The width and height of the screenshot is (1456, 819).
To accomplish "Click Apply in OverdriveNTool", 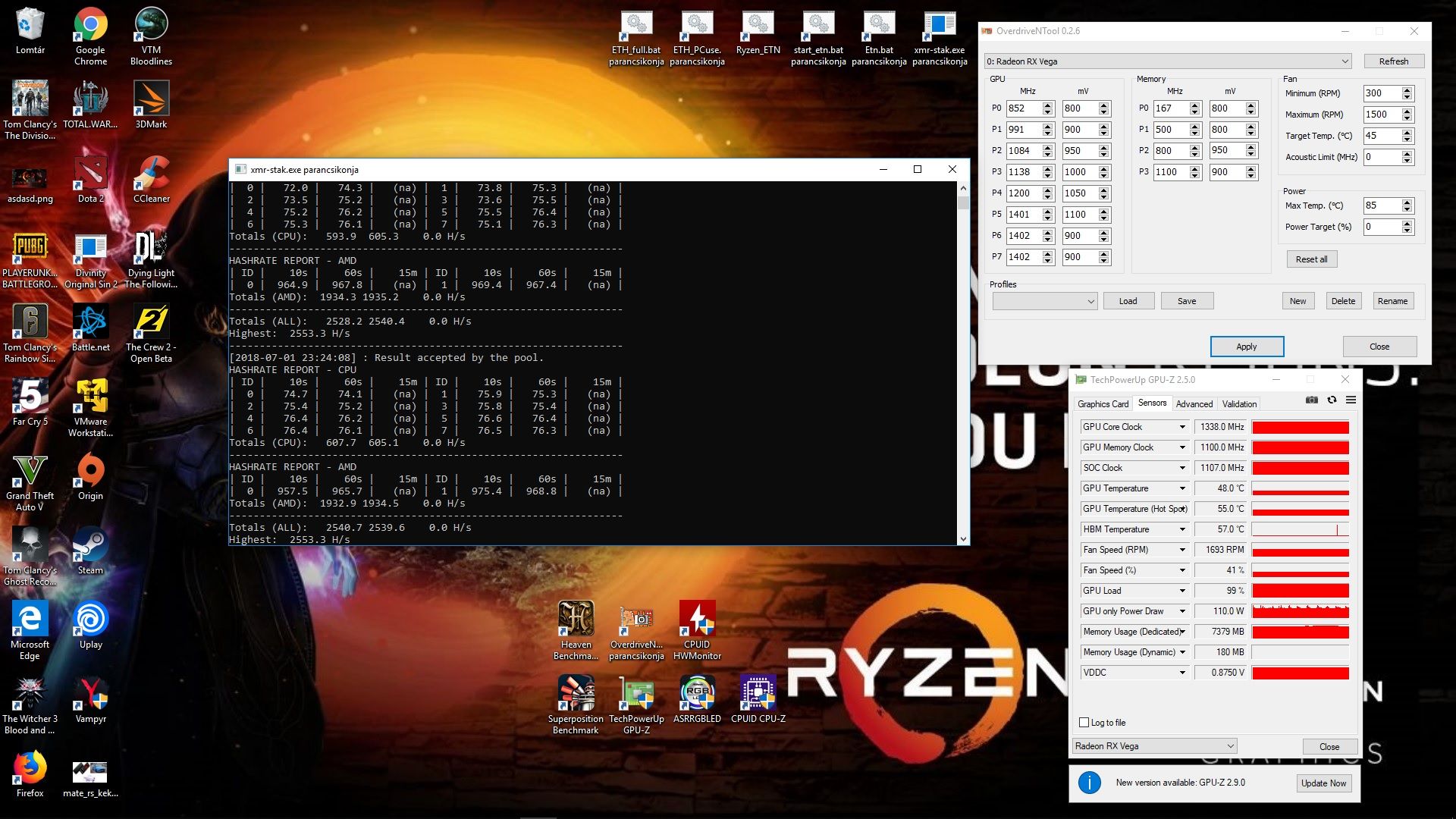I will pyautogui.click(x=1247, y=347).
